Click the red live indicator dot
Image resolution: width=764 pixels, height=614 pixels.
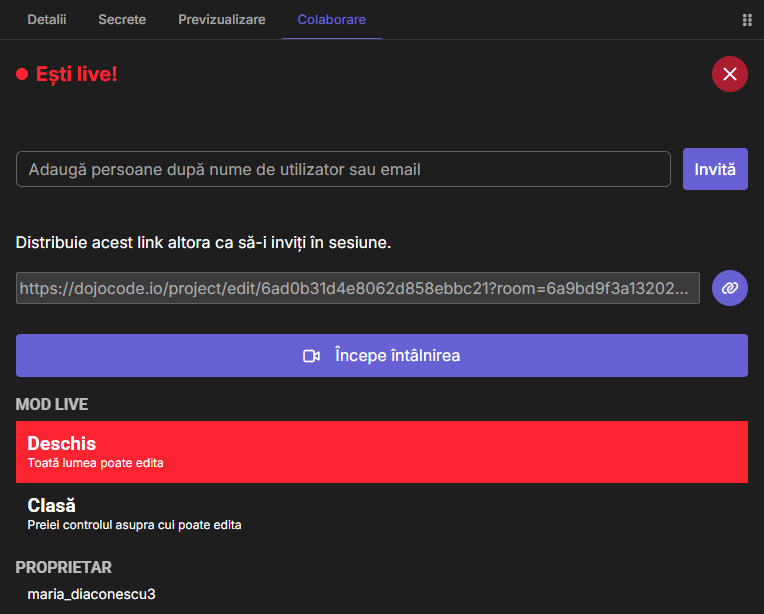click(22, 74)
